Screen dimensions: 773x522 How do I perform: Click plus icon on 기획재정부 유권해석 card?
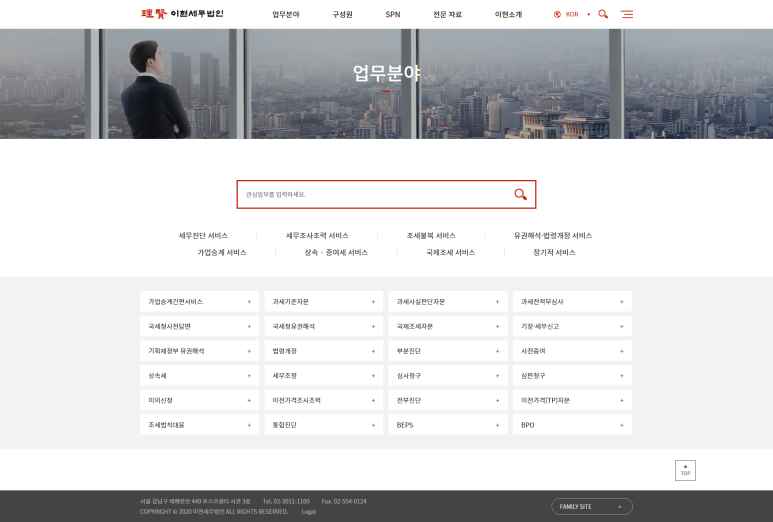pyautogui.click(x=249, y=351)
